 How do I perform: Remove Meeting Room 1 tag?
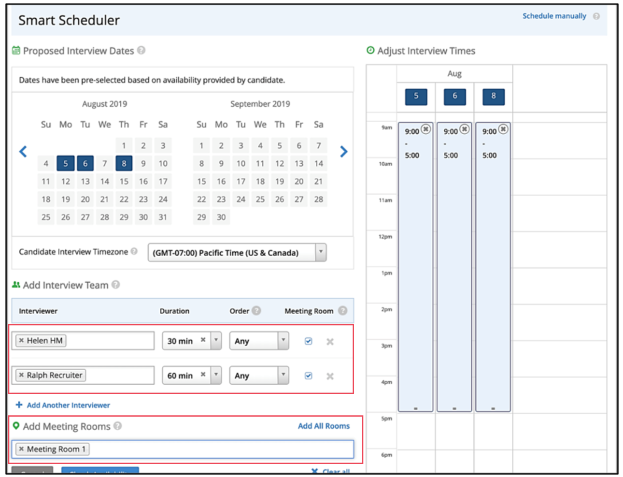click(x=21, y=449)
